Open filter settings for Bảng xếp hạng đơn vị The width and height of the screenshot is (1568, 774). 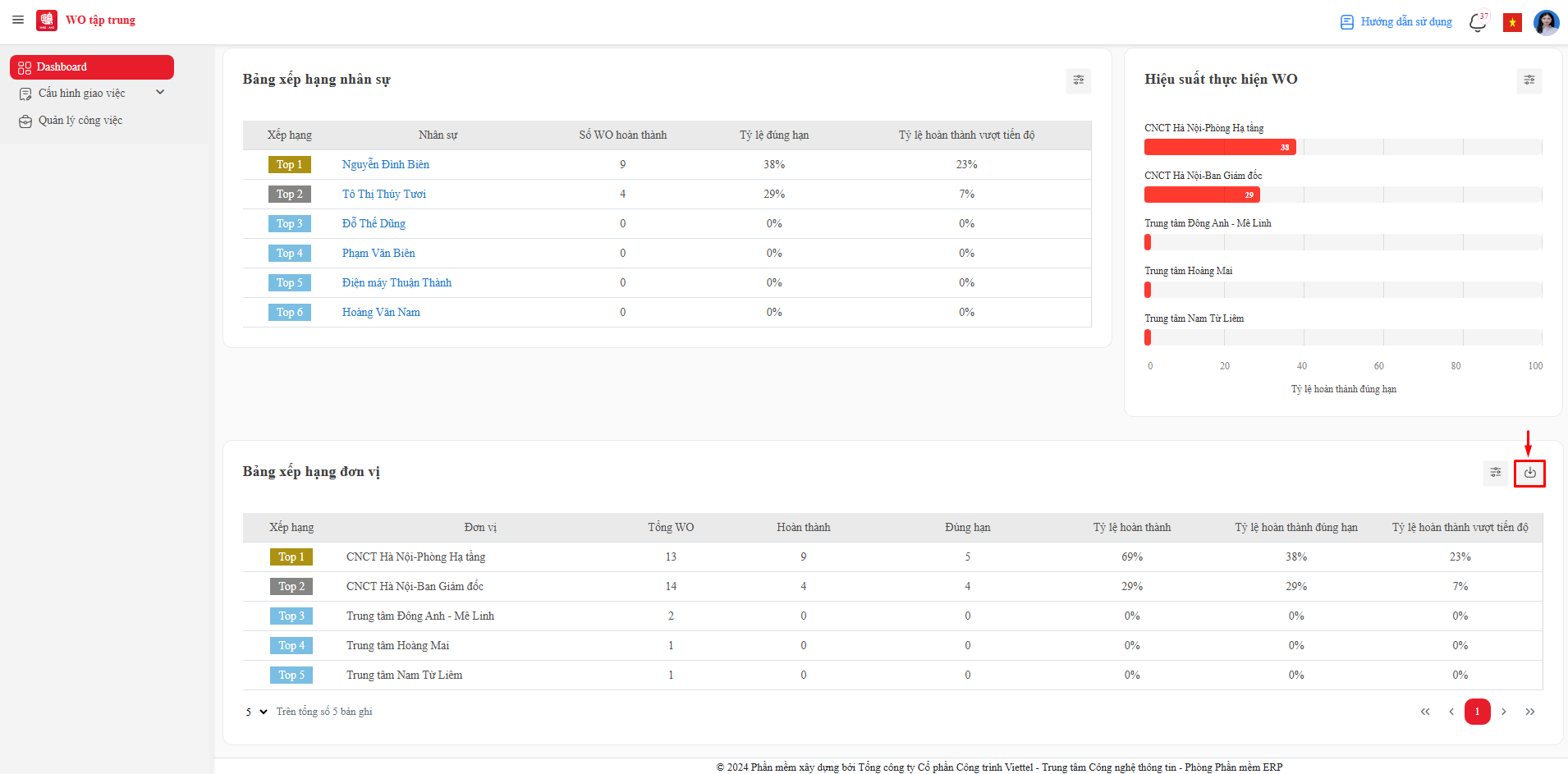(1496, 473)
